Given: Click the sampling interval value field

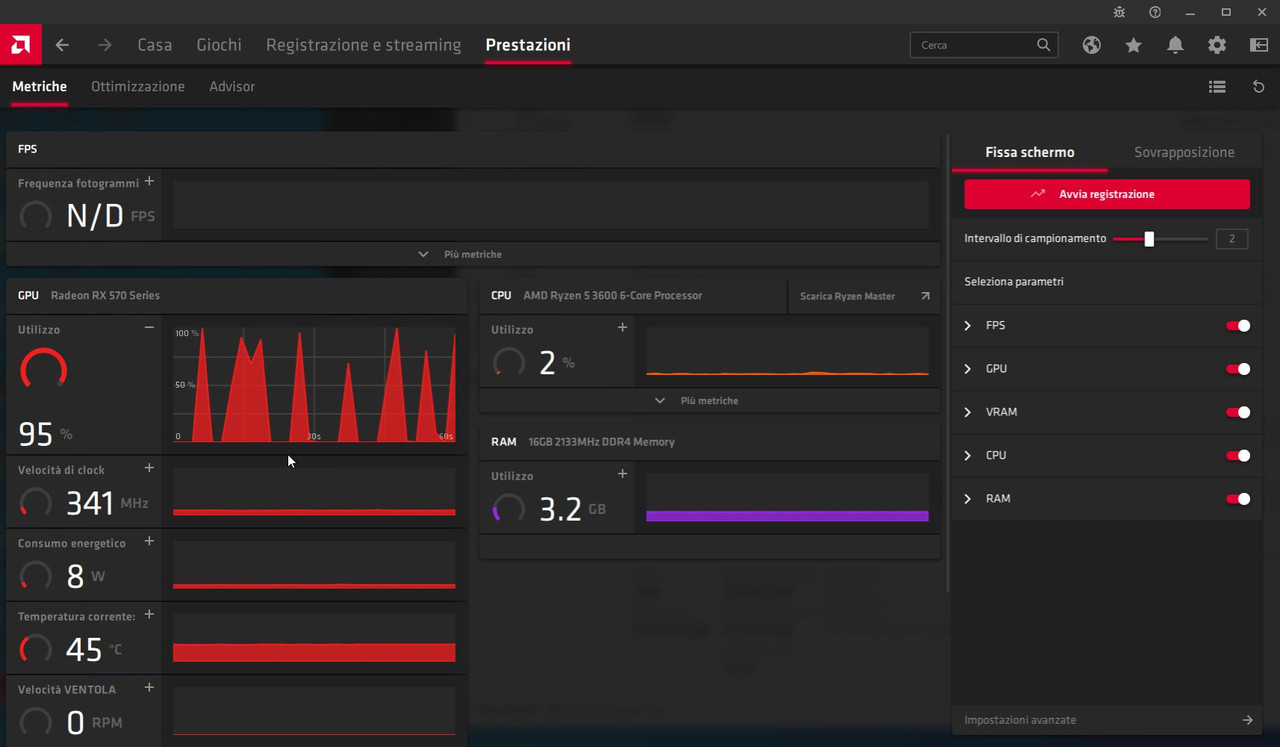Looking at the screenshot, I should coord(1232,239).
